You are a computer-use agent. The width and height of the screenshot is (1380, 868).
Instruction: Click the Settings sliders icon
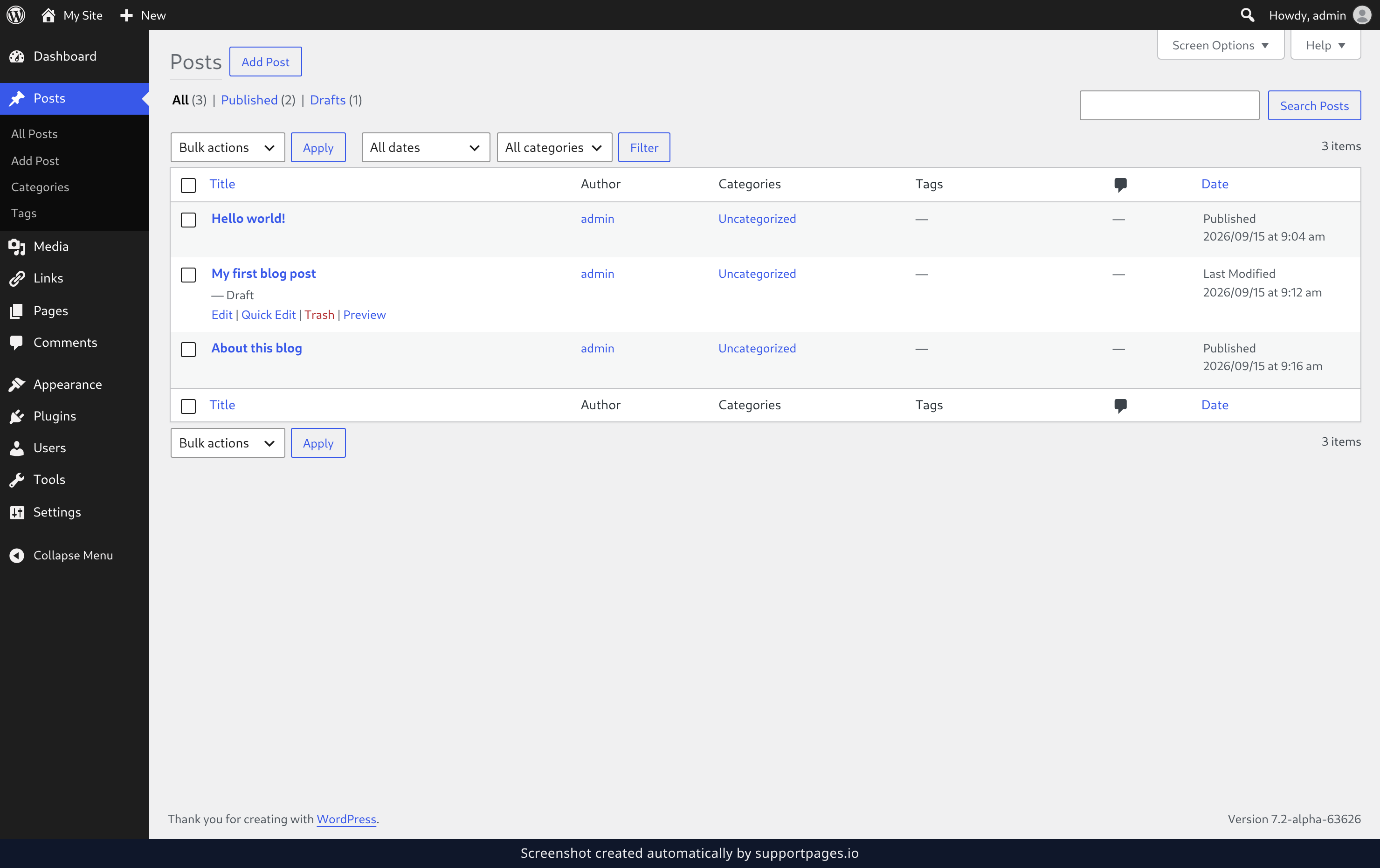[17, 512]
